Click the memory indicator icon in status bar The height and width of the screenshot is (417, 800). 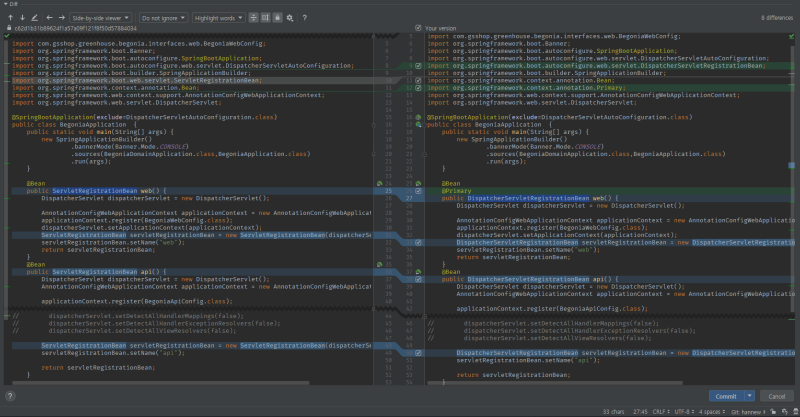795,411
